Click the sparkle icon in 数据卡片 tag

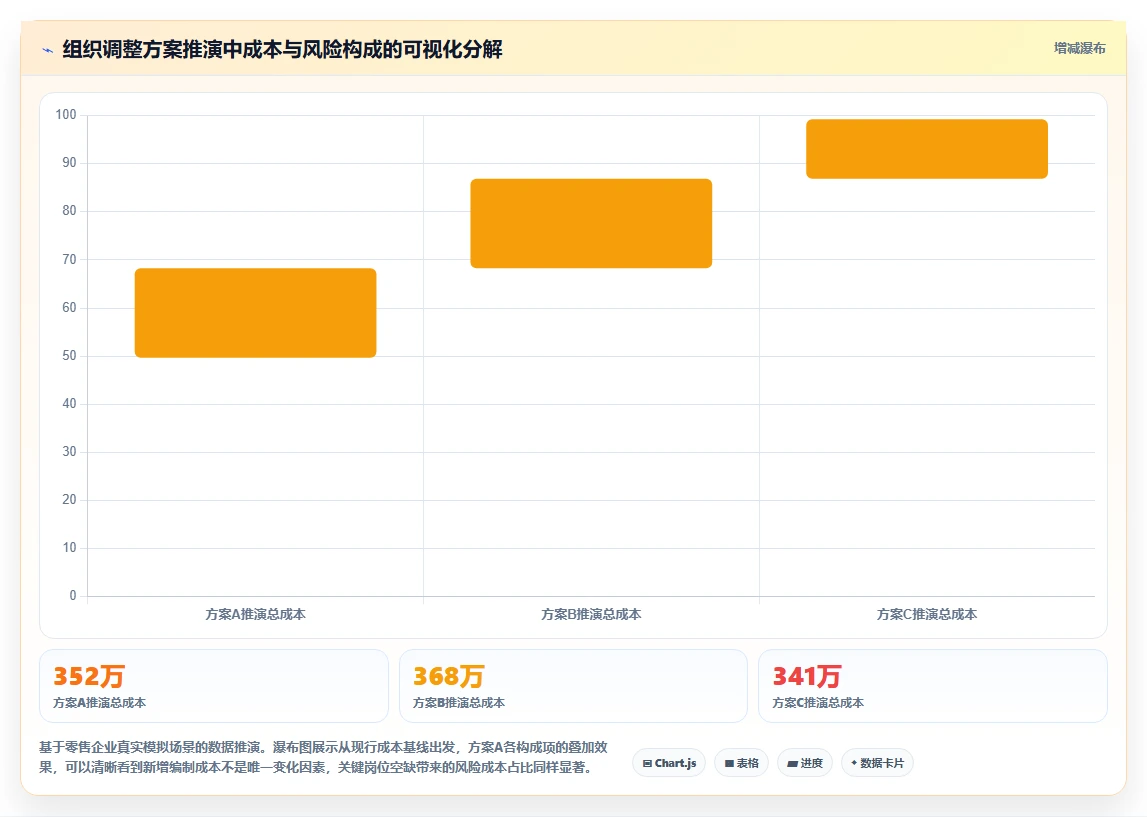point(854,763)
